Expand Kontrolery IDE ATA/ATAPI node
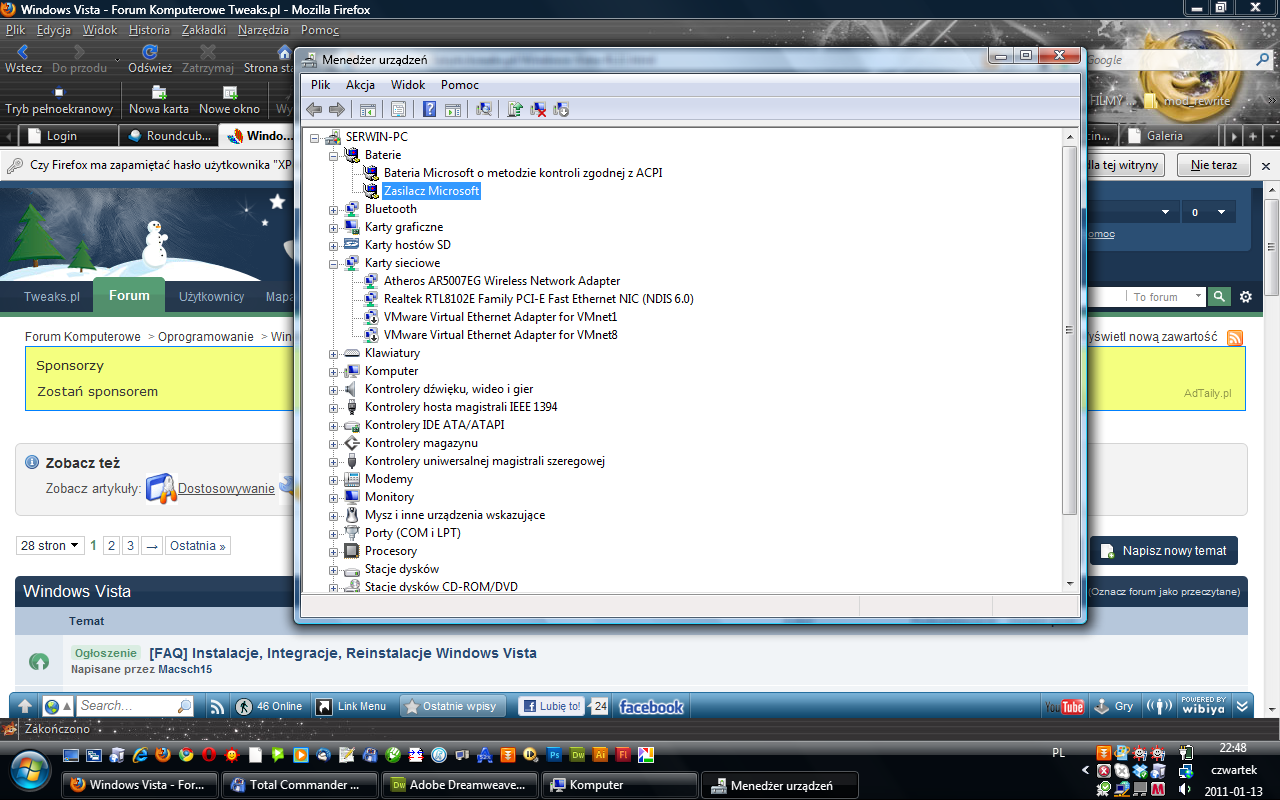This screenshot has height=800, width=1280. 334,425
